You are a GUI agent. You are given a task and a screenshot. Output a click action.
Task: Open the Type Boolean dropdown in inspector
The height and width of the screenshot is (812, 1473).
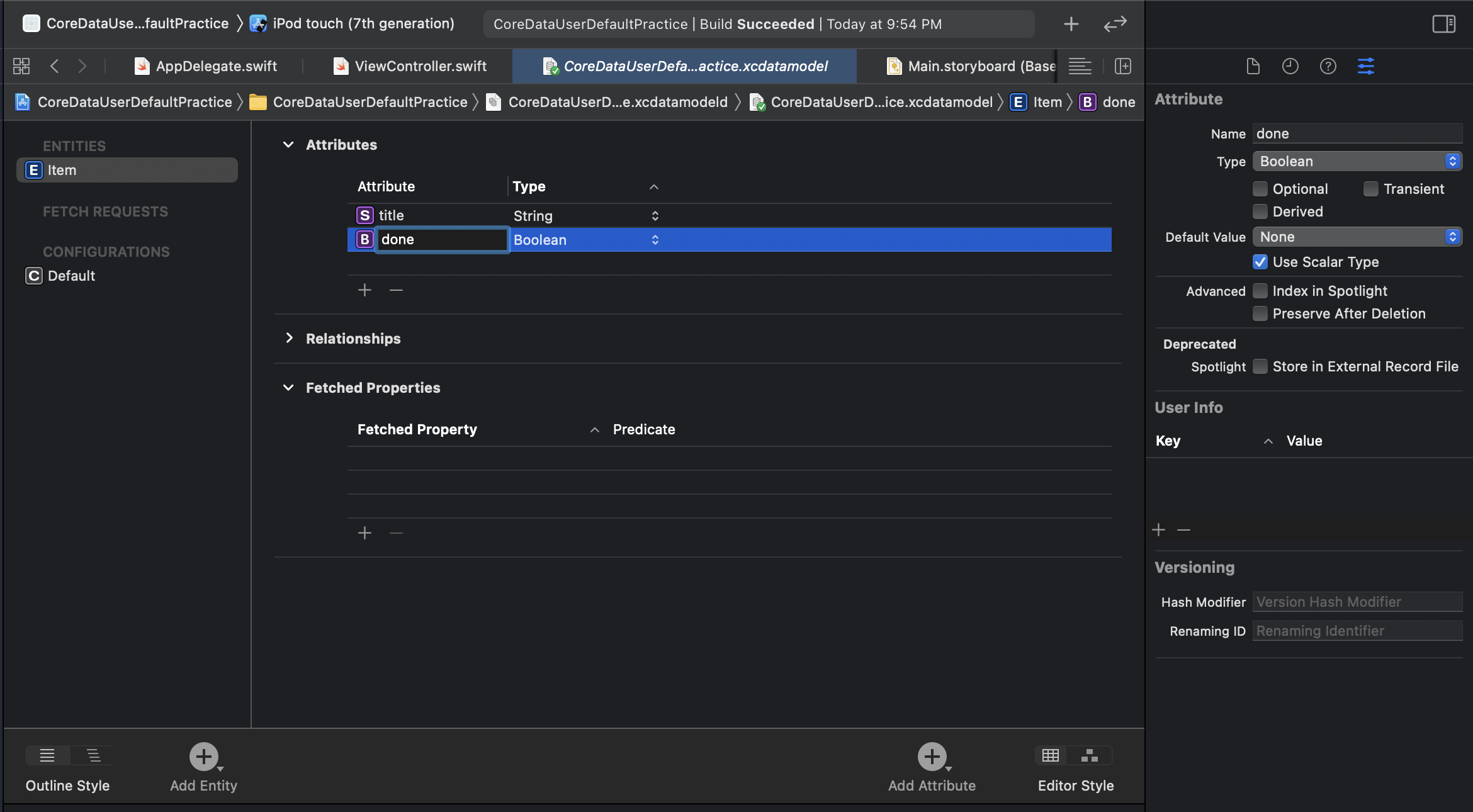tap(1357, 161)
